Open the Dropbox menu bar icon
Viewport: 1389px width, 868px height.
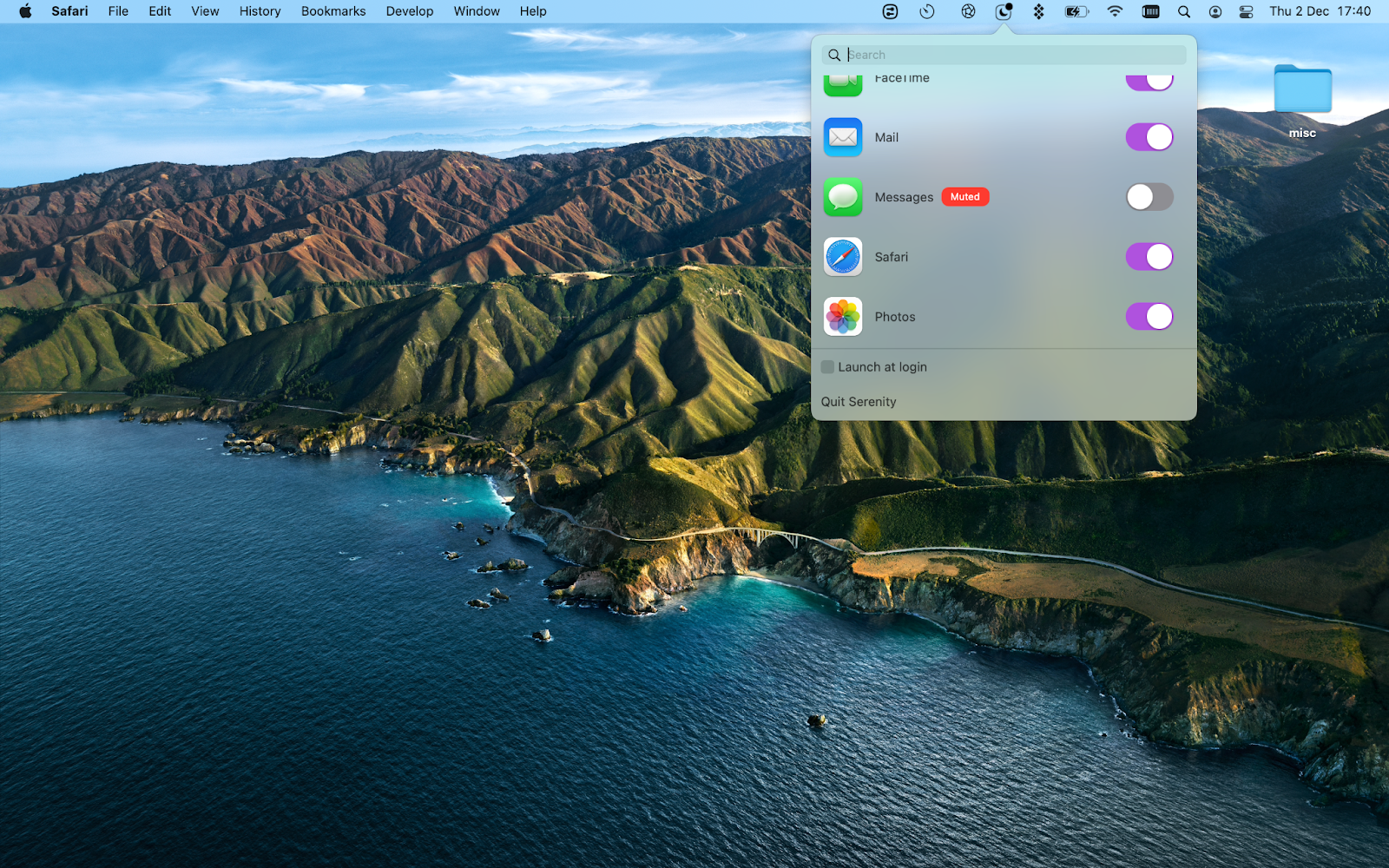click(1038, 11)
